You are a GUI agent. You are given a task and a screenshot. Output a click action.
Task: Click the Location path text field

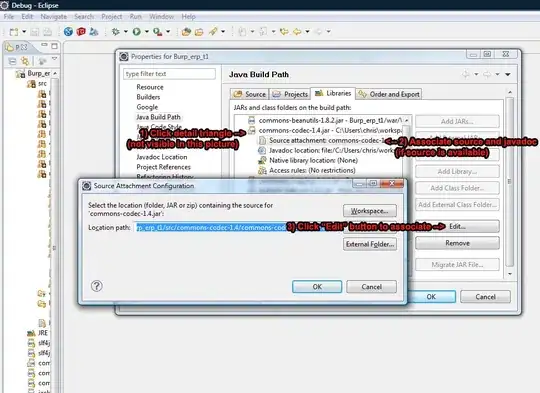tap(236, 227)
